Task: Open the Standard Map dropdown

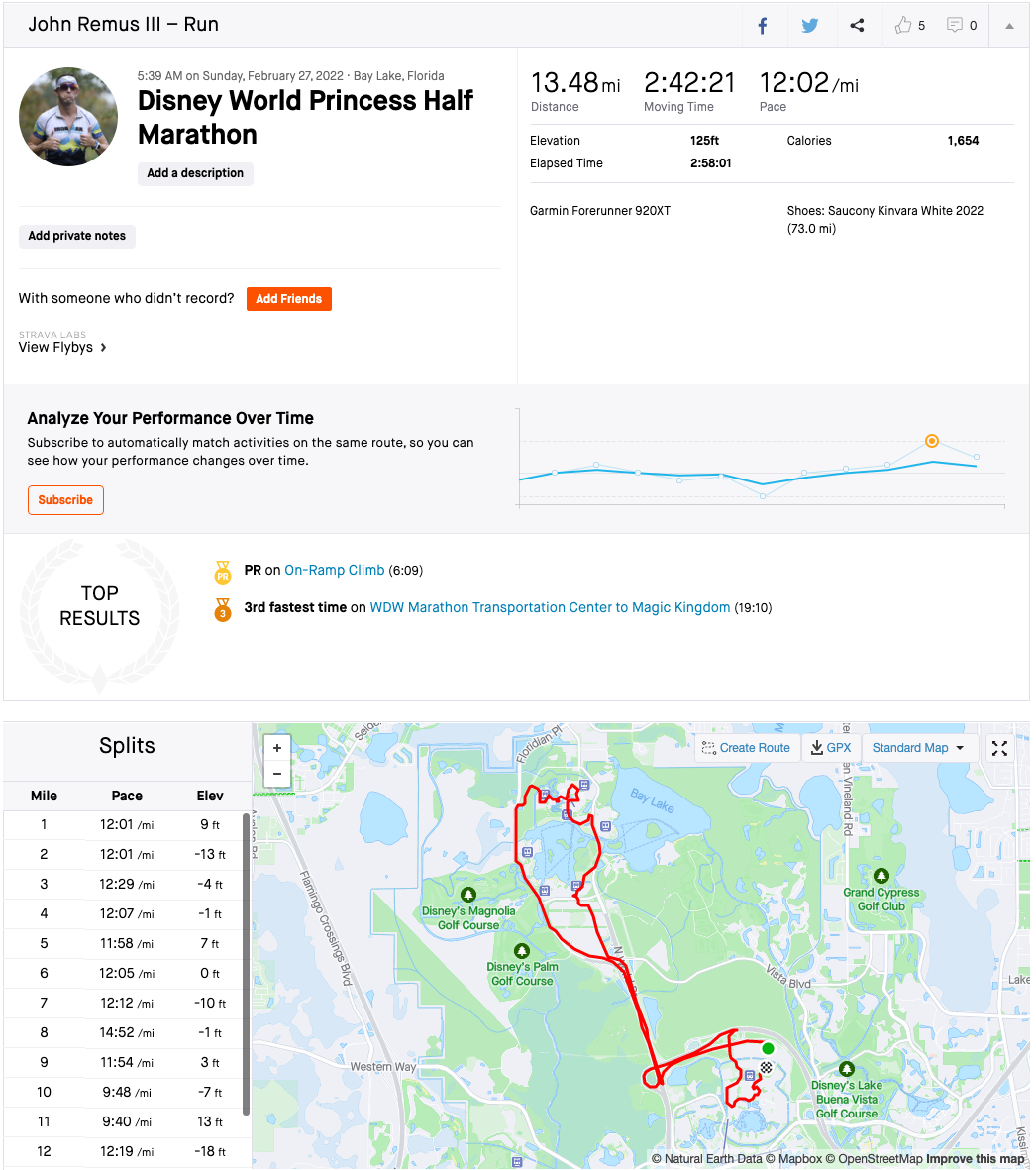Action: click(x=917, y=748)
